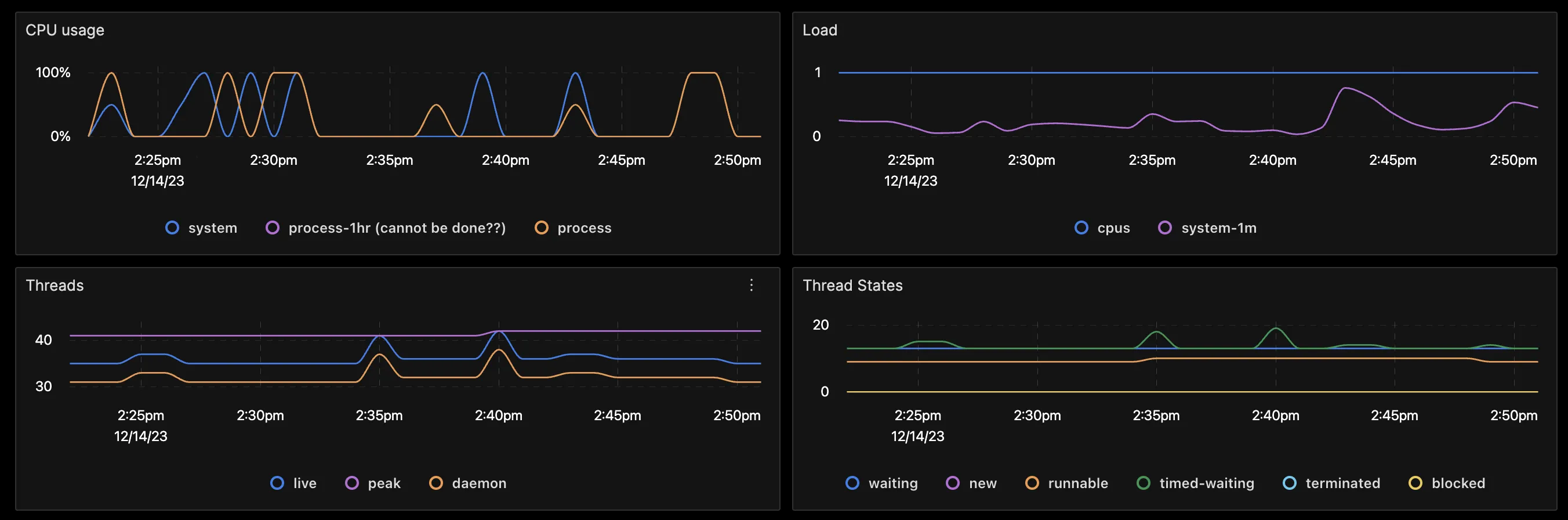Toggle the orange process legend item
Image resolution: width=1568 pixels, height=520 pixels.
click(x=573, y=228)
